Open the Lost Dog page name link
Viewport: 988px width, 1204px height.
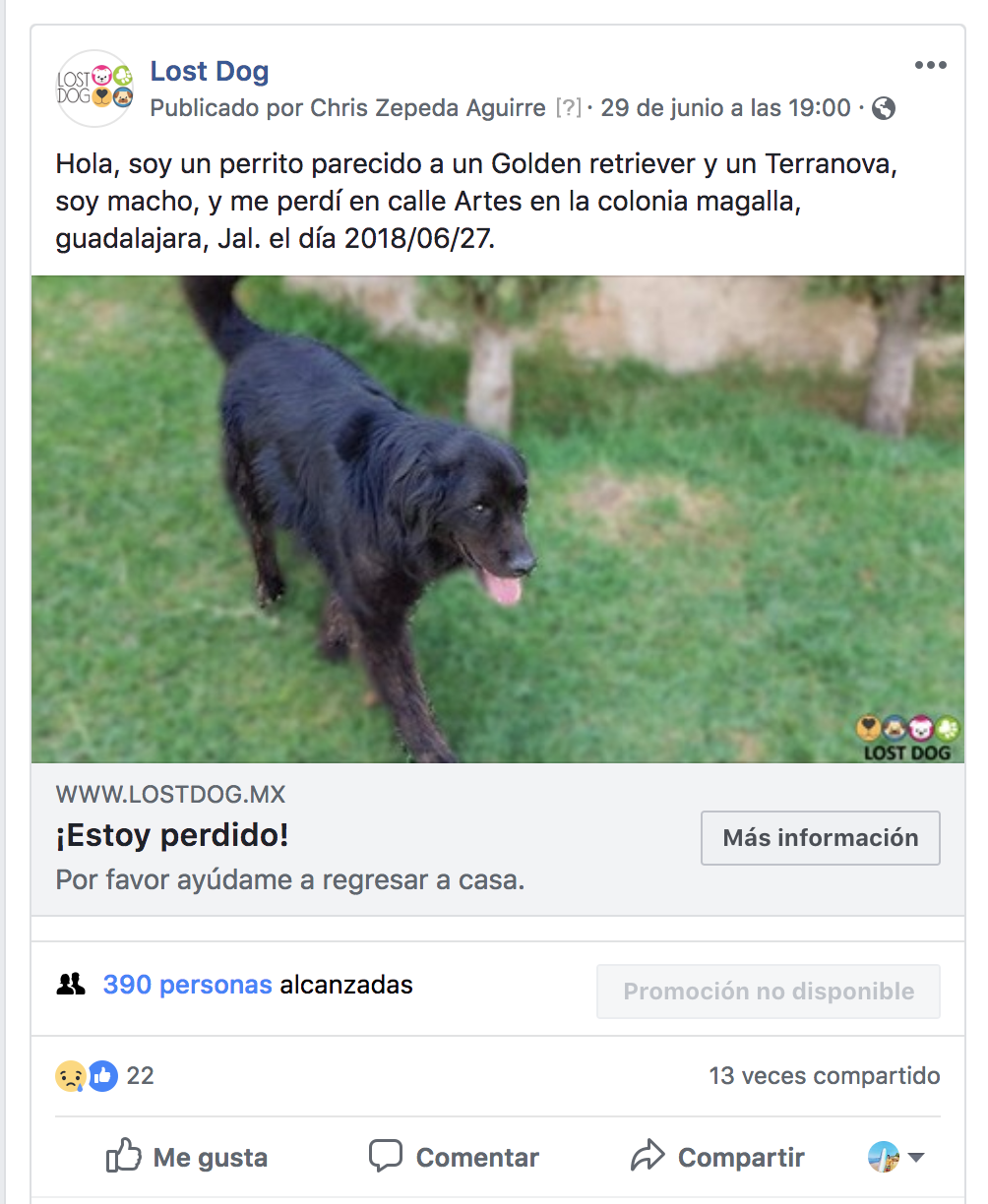coord(210,71)
